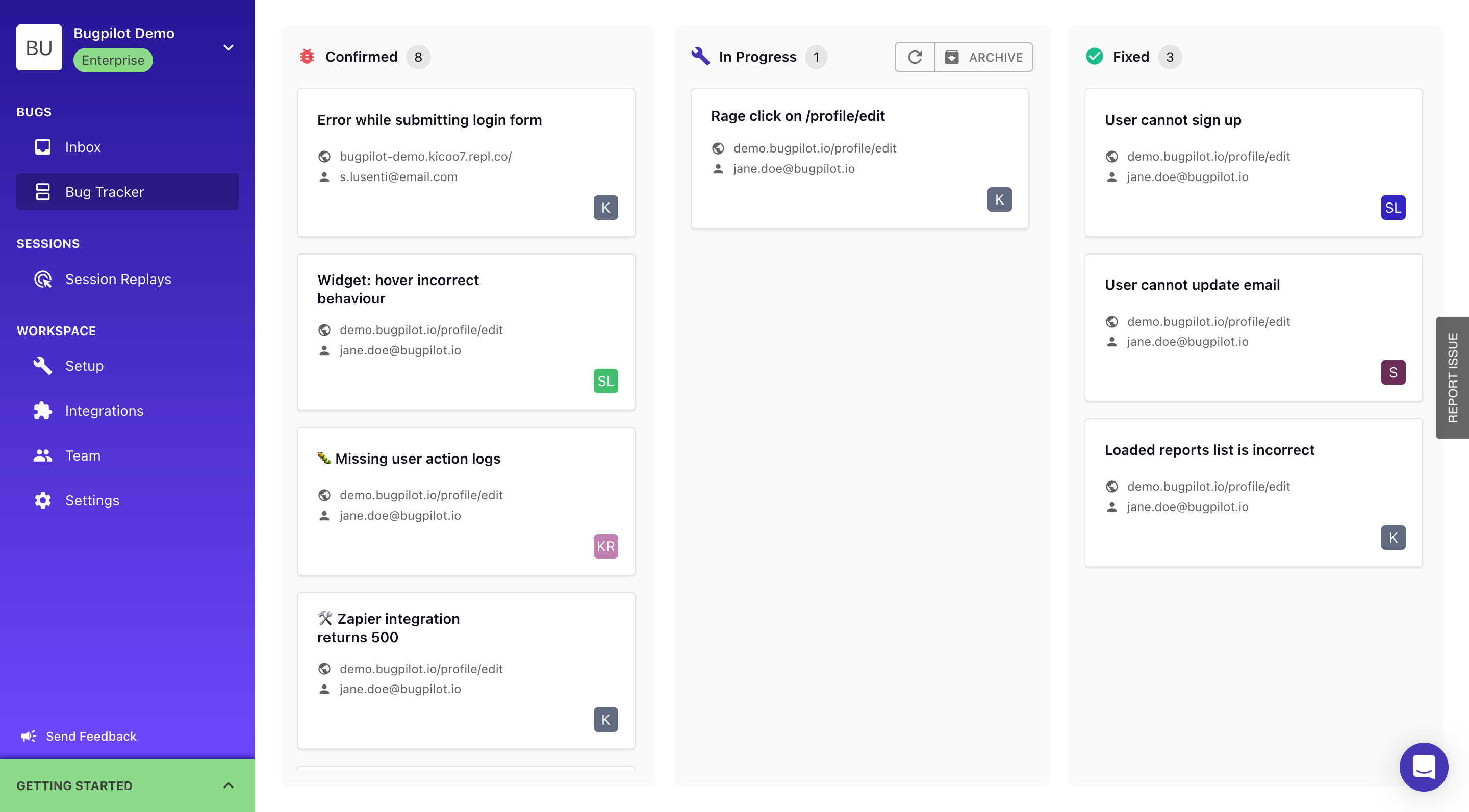Click the Confirmed count badge 8
Viewport: 1469px width, 812px height.
point(418,57)
